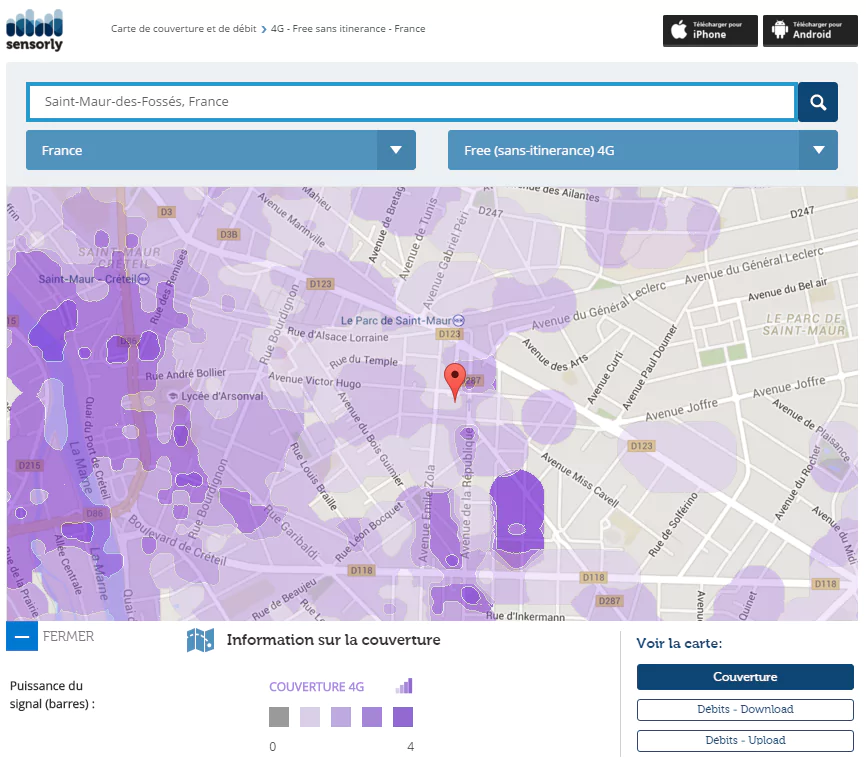The height and width of the screenshot is (760, 866).
Task: Click the country dropdown arrow
Action: tap(396, 150)
